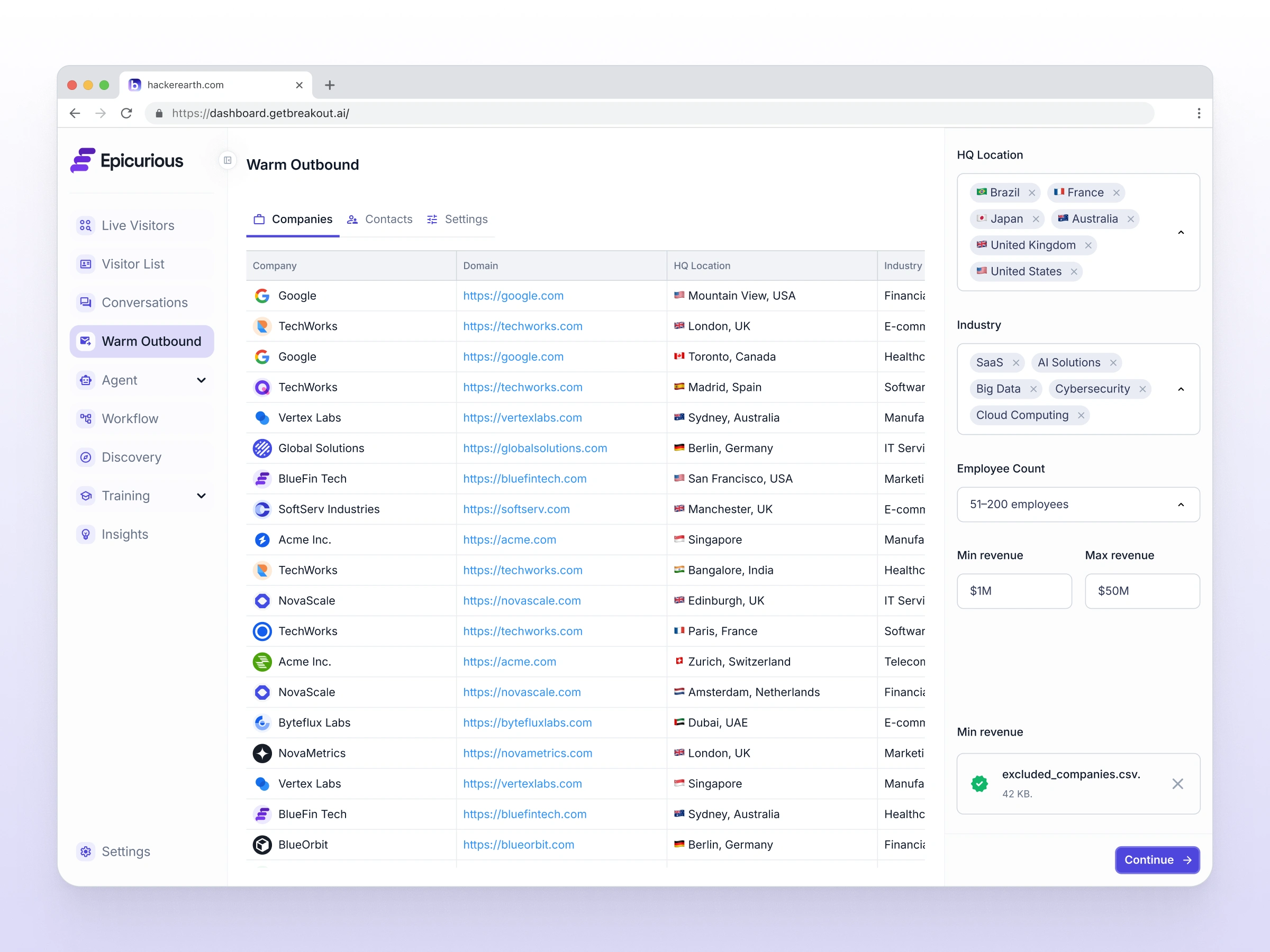Open the Discovery compass icon
Viewport: 1270px width, 952px height.
(86, 457)
